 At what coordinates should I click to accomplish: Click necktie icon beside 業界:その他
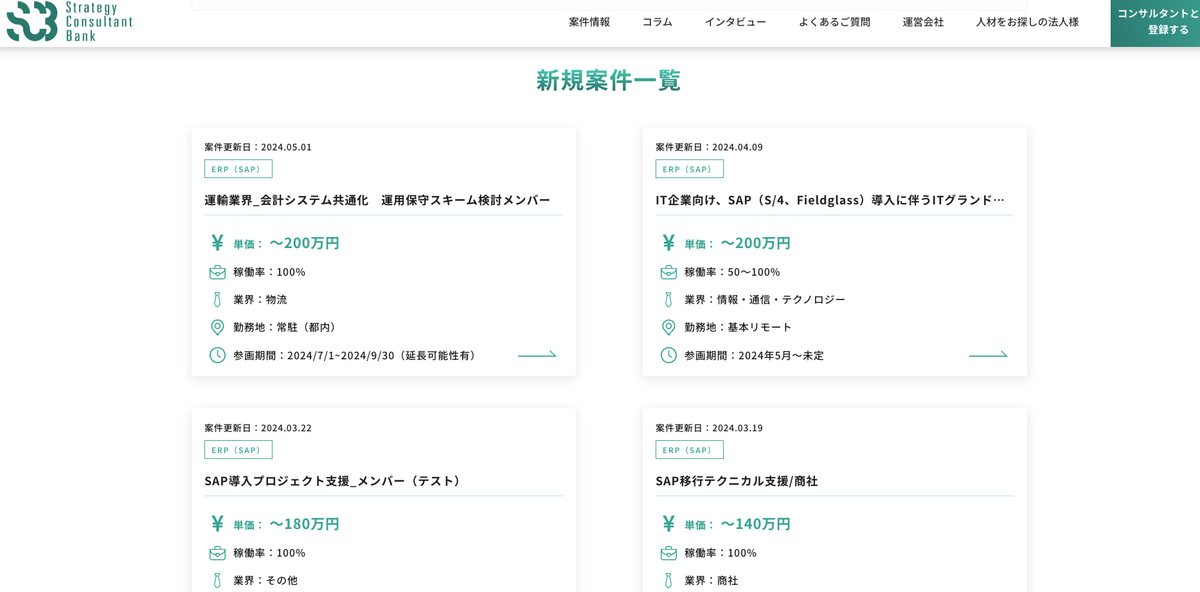[x=217, y=580]
